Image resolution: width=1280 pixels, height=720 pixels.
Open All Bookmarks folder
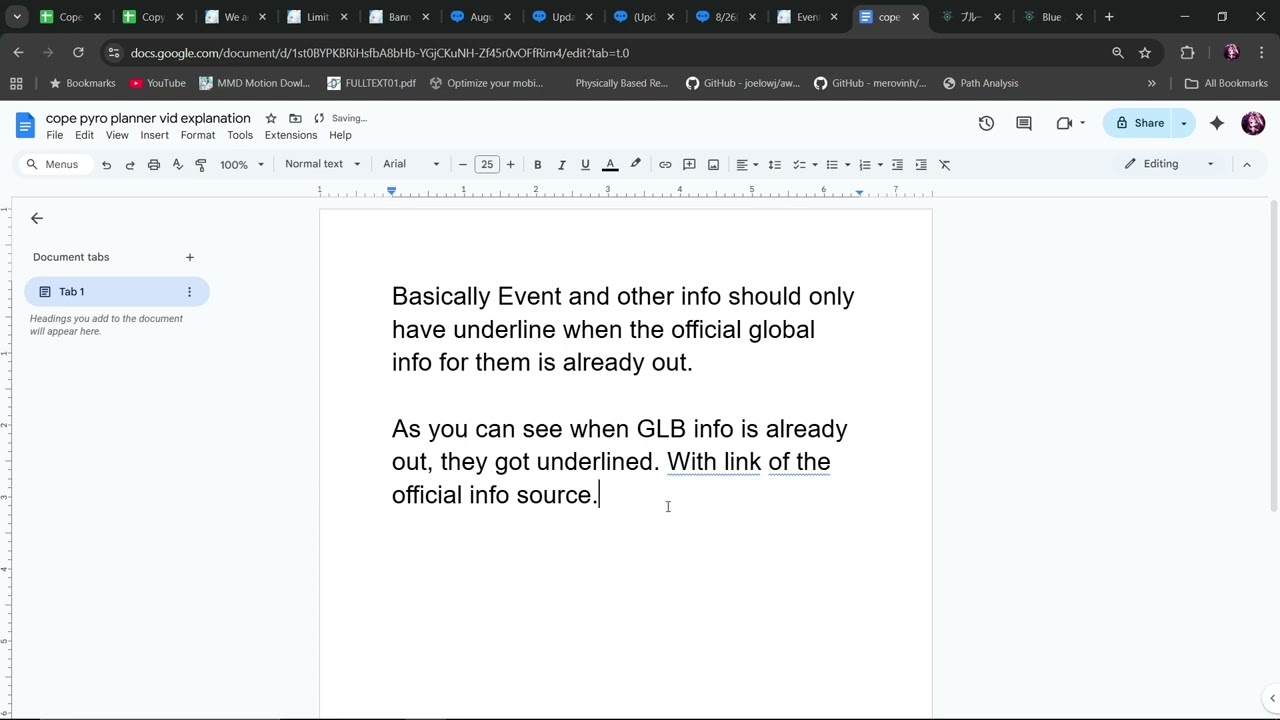click(x=1226, y=83)
